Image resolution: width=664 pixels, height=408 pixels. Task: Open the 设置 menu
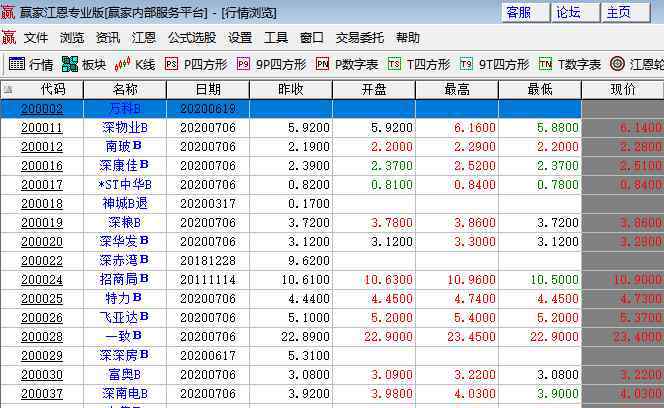(x=240, y=38)
